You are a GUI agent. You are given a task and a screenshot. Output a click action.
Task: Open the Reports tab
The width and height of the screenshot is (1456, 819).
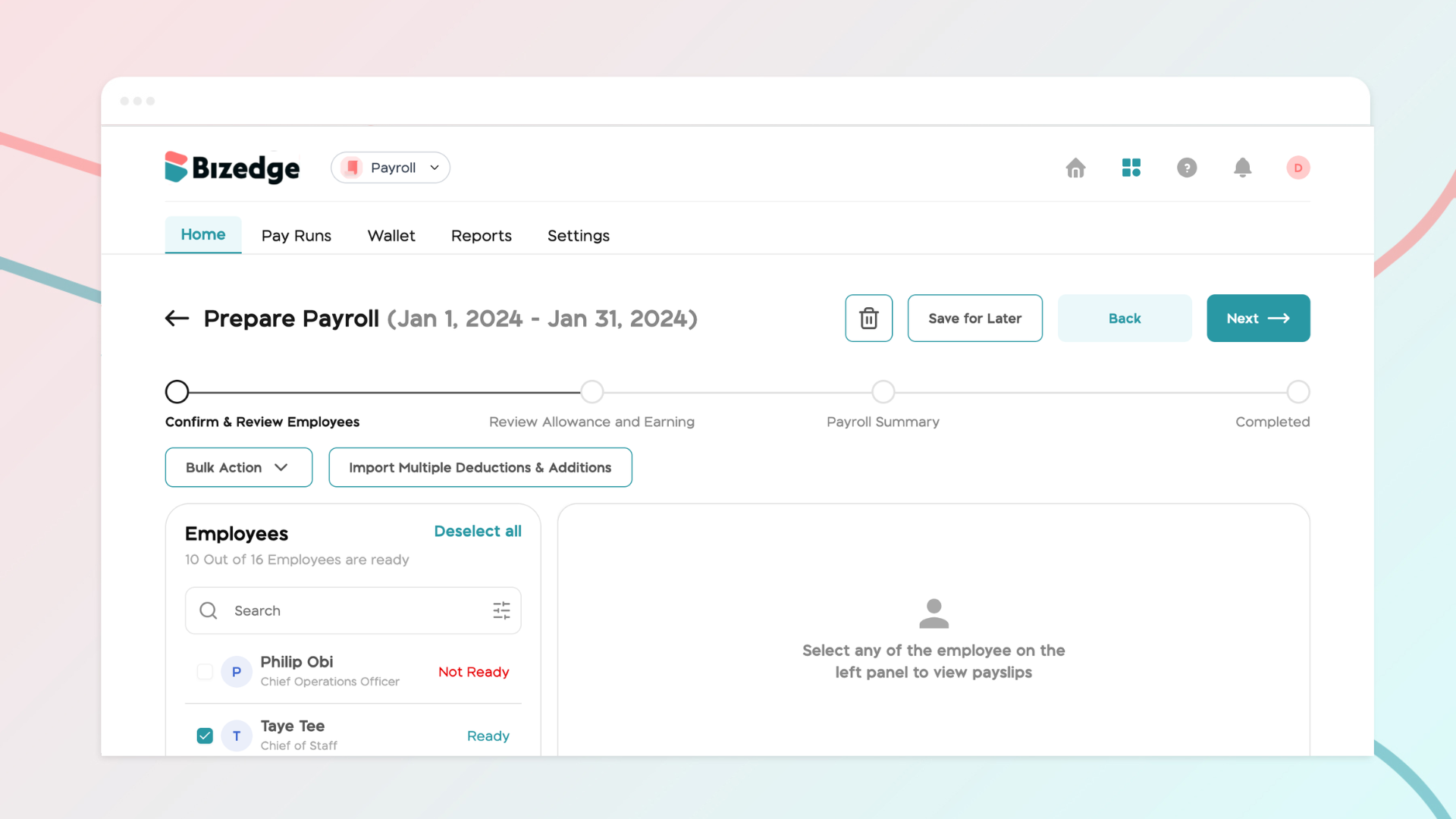point(481,236)
